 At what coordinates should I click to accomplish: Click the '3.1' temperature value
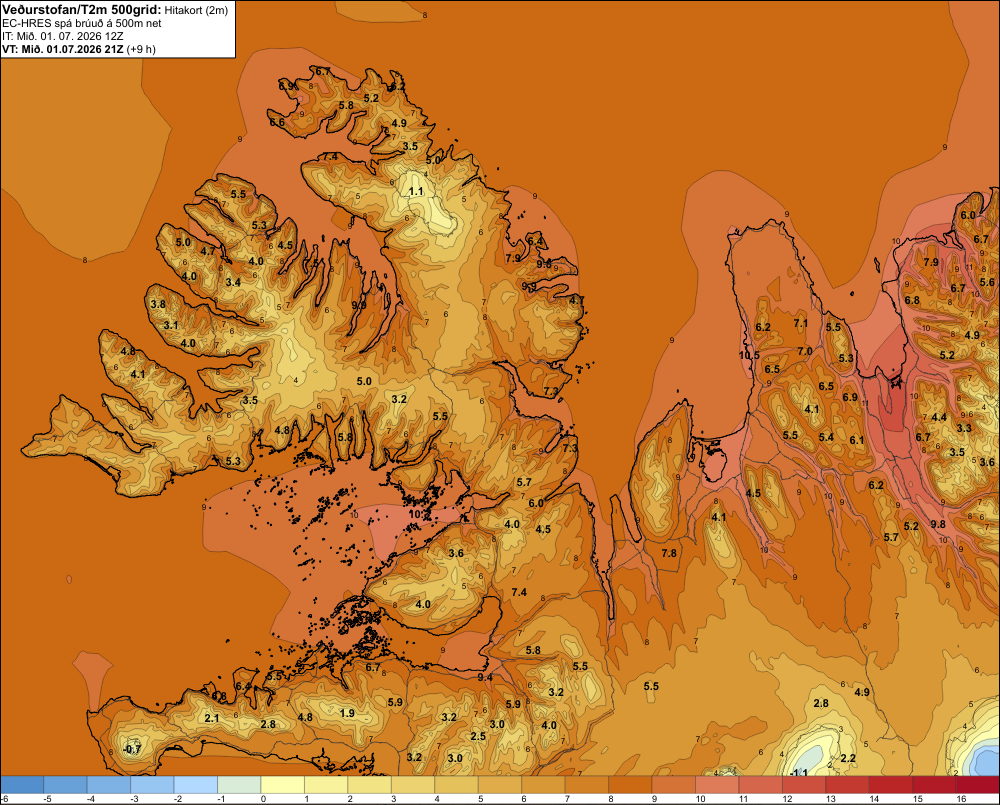click(171, 325)
